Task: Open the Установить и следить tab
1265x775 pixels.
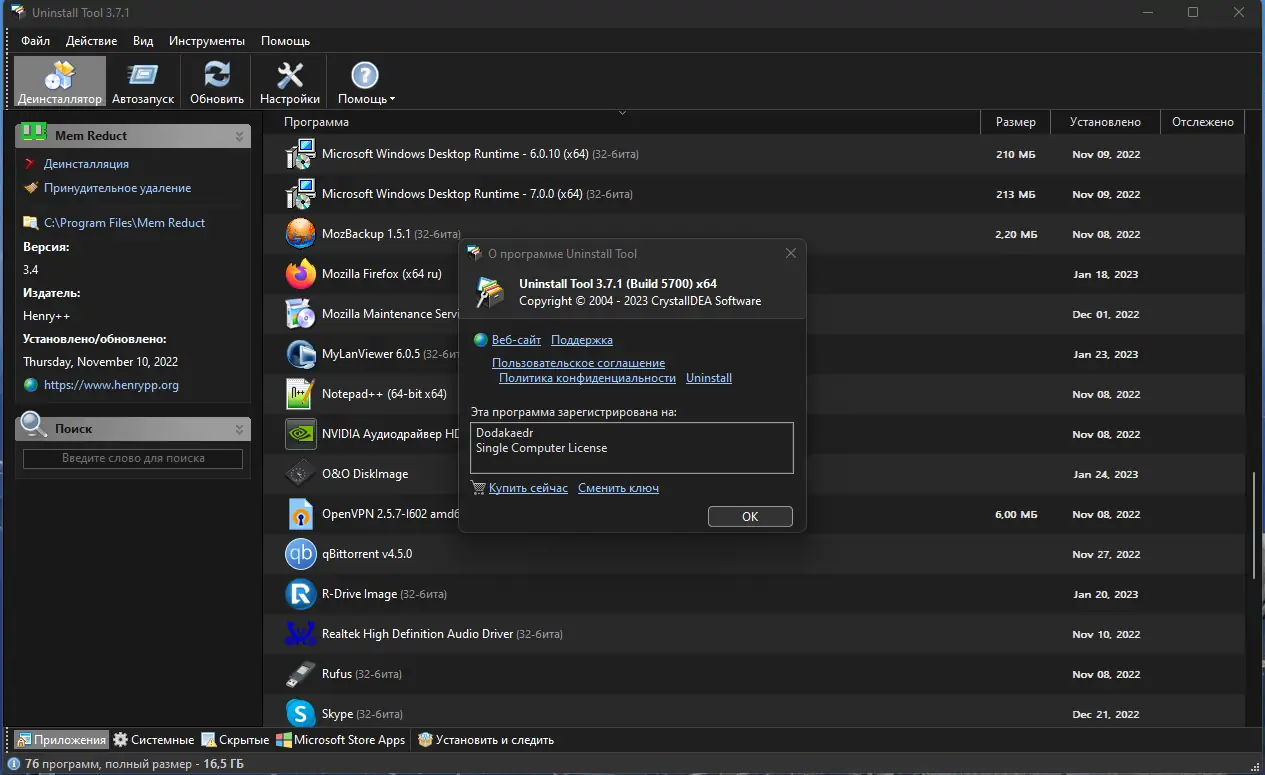Action: (486, 740)
